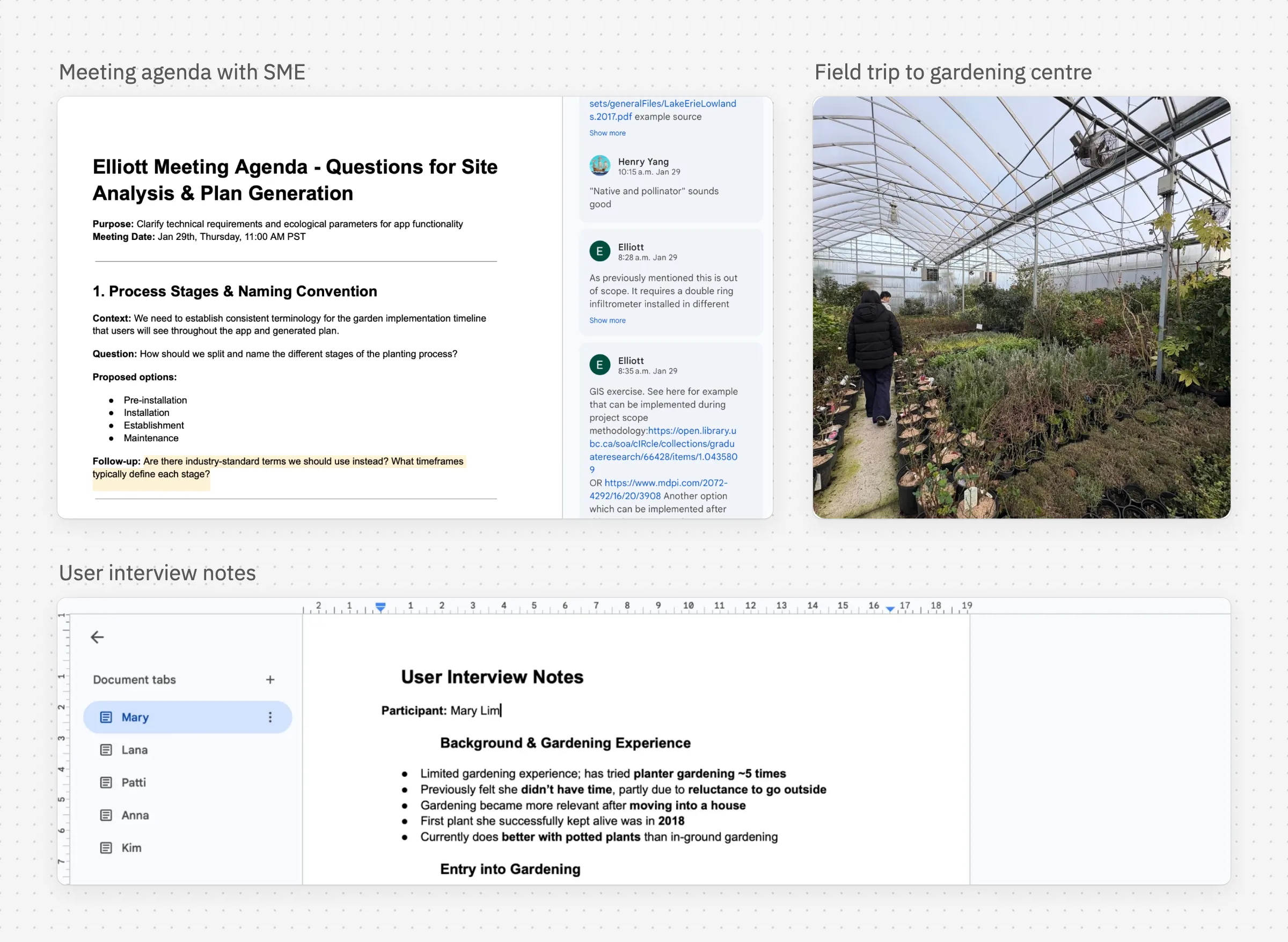Click Henry Yang's avatar in the comments

(x=600, y=166)
